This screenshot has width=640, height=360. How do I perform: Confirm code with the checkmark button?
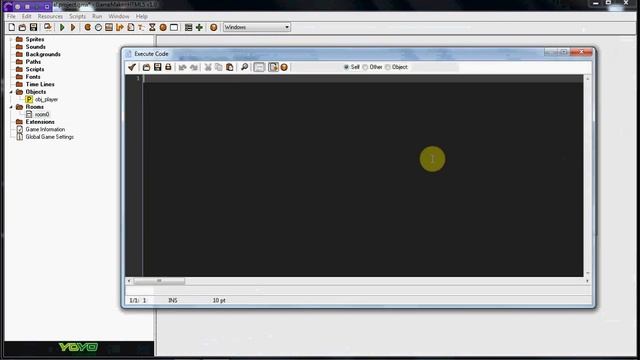coord(132,67)
